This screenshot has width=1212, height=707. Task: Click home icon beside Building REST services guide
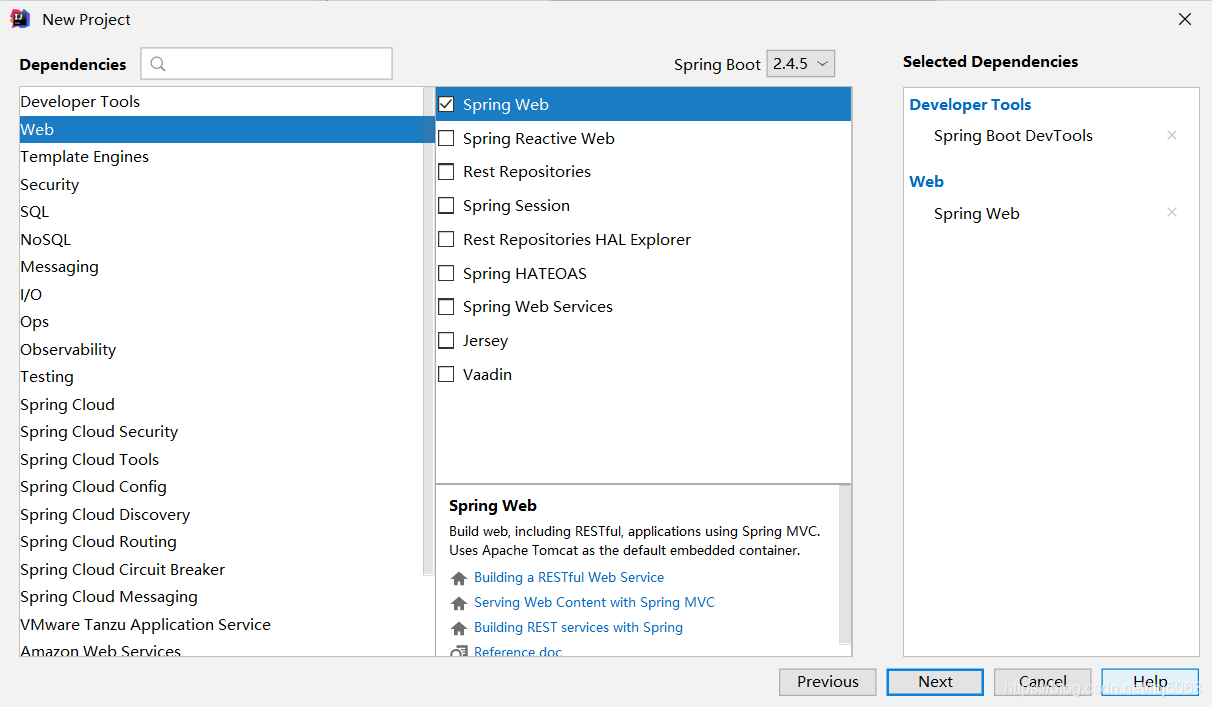point(459,628)
